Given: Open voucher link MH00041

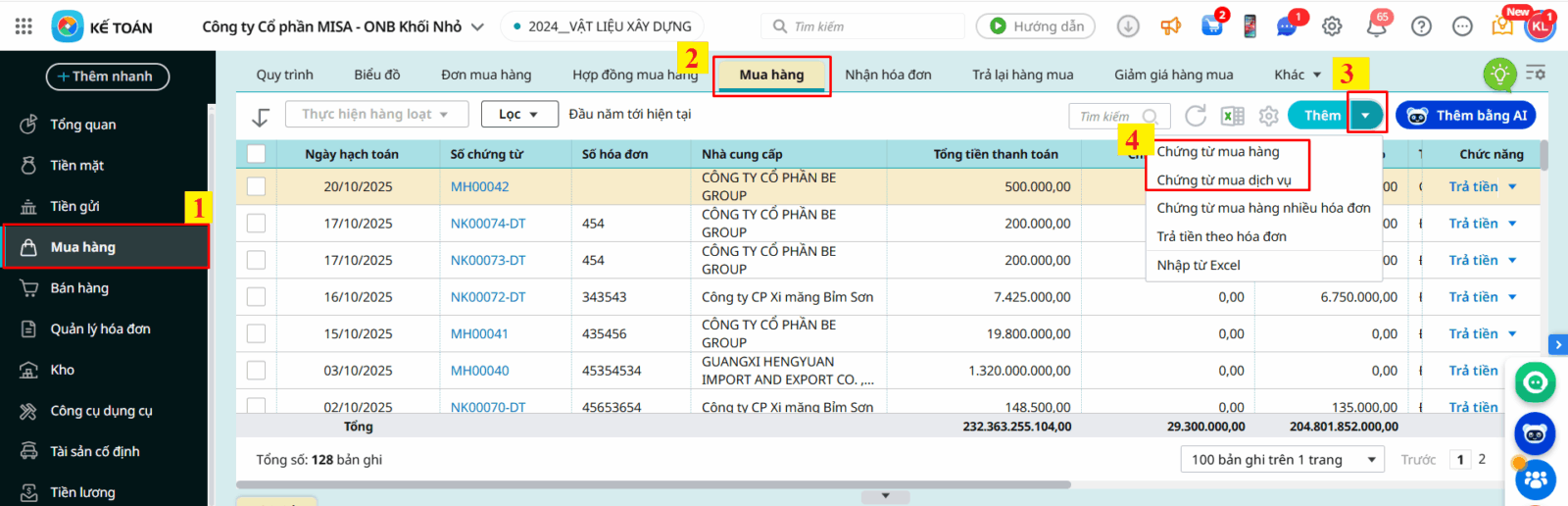Looking at the screenshot, I should click(x=479, y=333).
